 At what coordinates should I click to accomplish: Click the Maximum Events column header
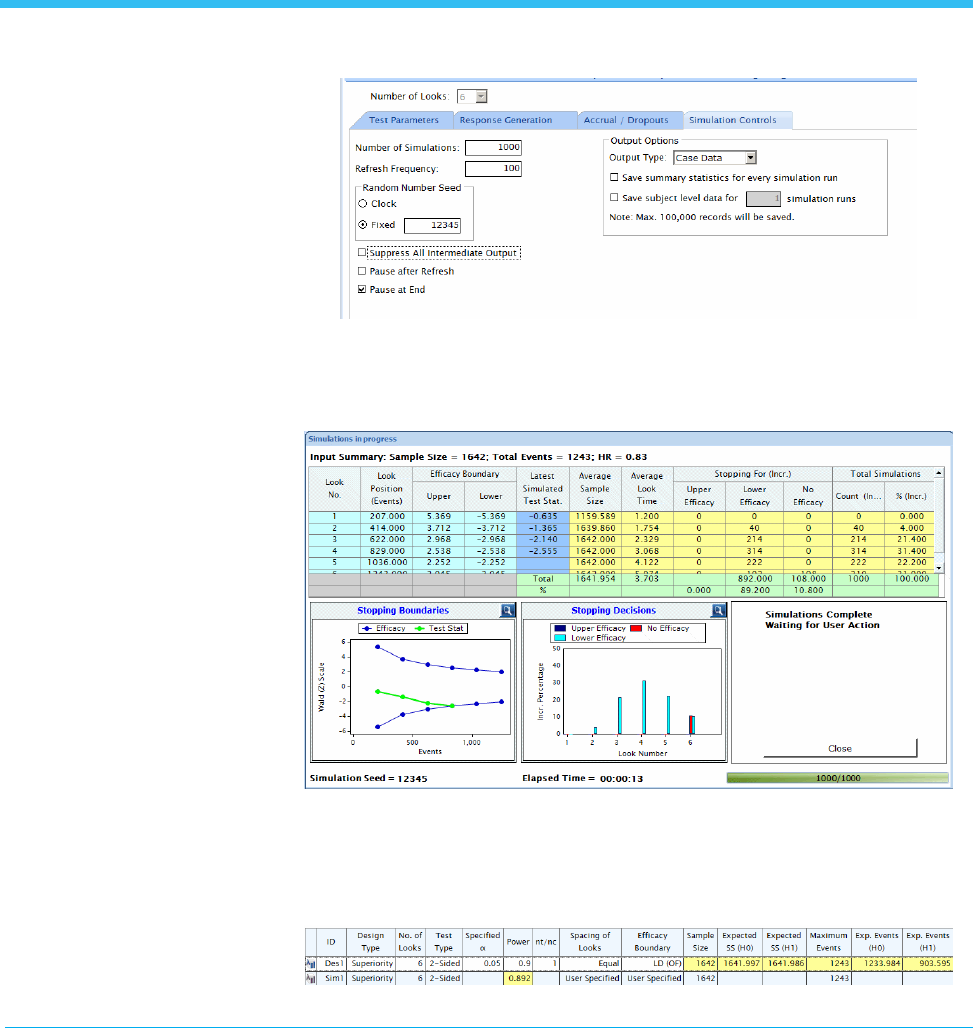[828, 942]
